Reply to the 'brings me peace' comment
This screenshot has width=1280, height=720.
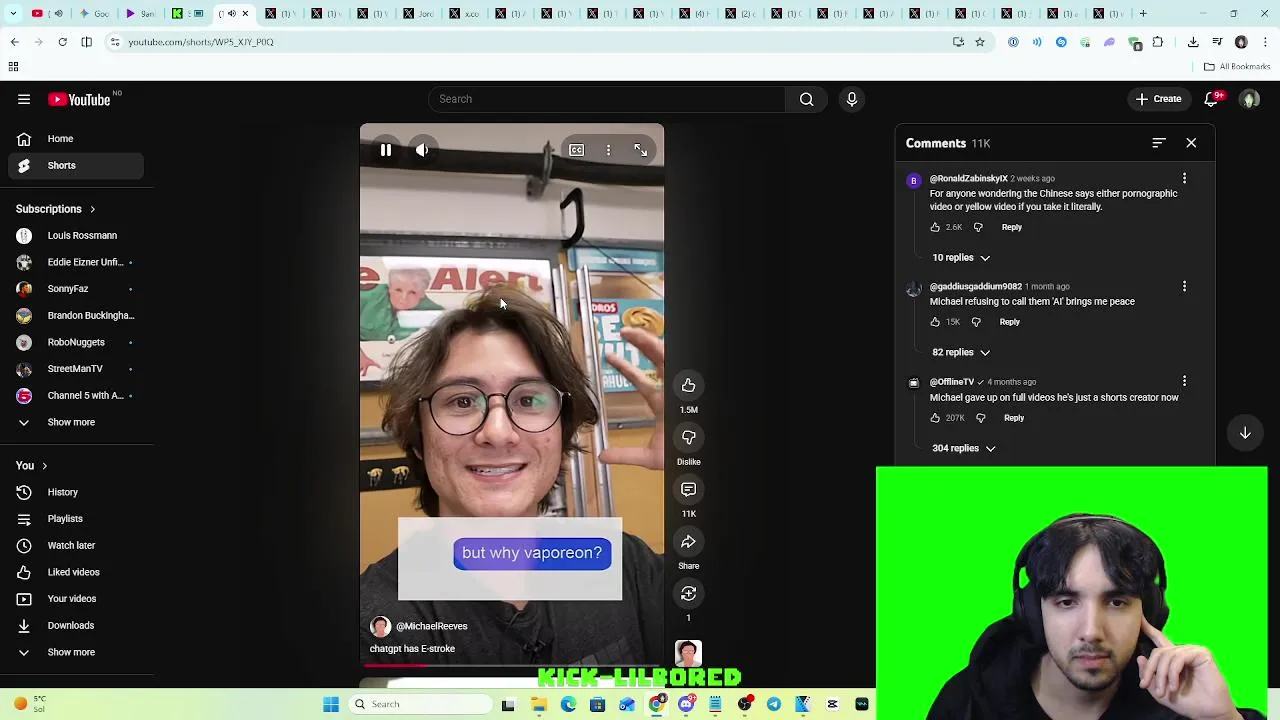[x=1009, y=322]
